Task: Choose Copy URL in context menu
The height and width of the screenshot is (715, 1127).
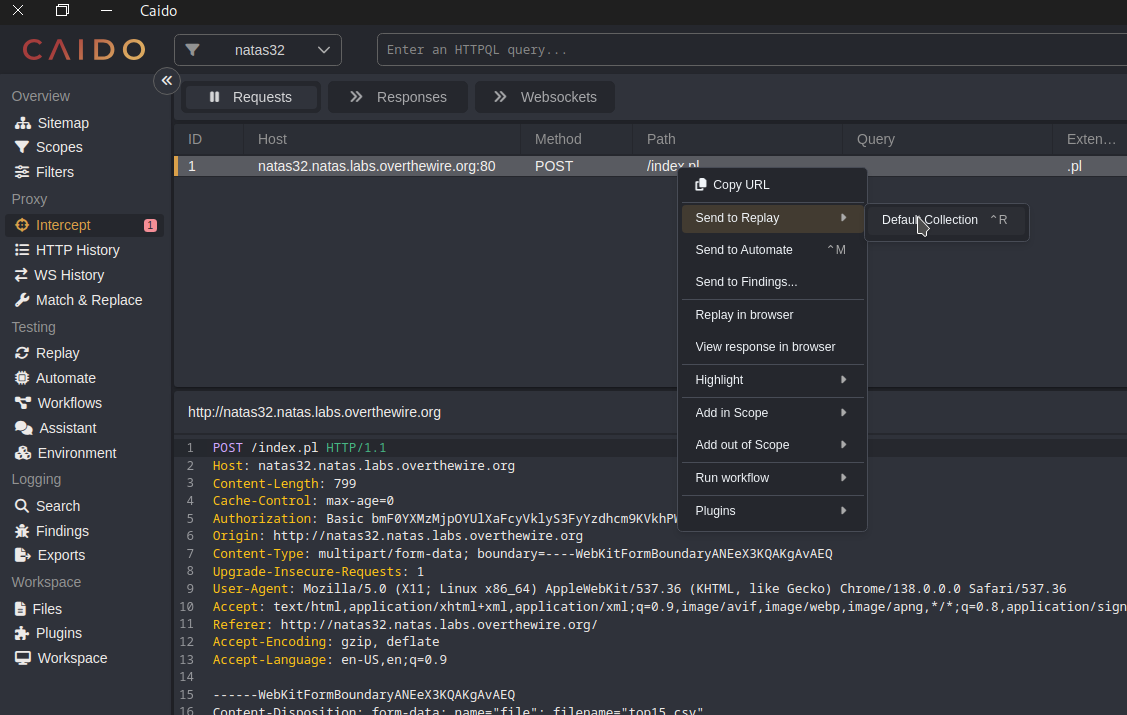Action: coord(741,185)
